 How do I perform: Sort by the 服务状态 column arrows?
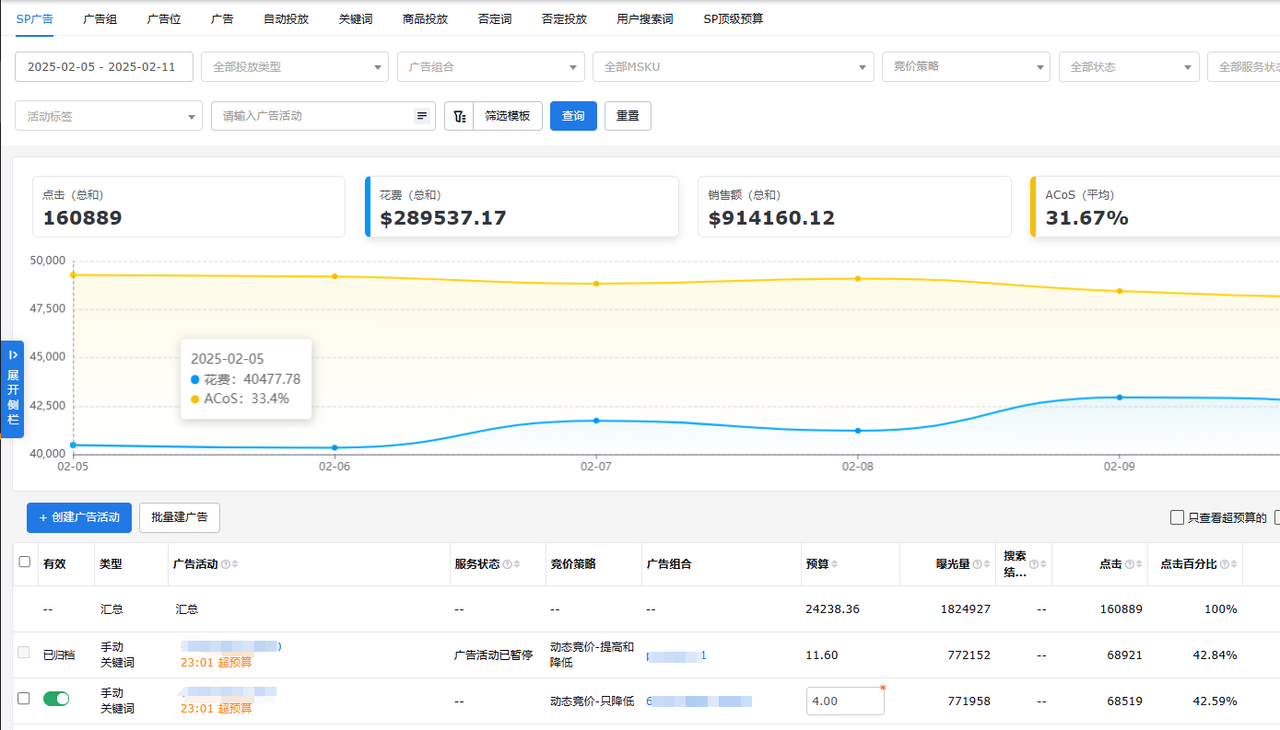pos(516,564)
